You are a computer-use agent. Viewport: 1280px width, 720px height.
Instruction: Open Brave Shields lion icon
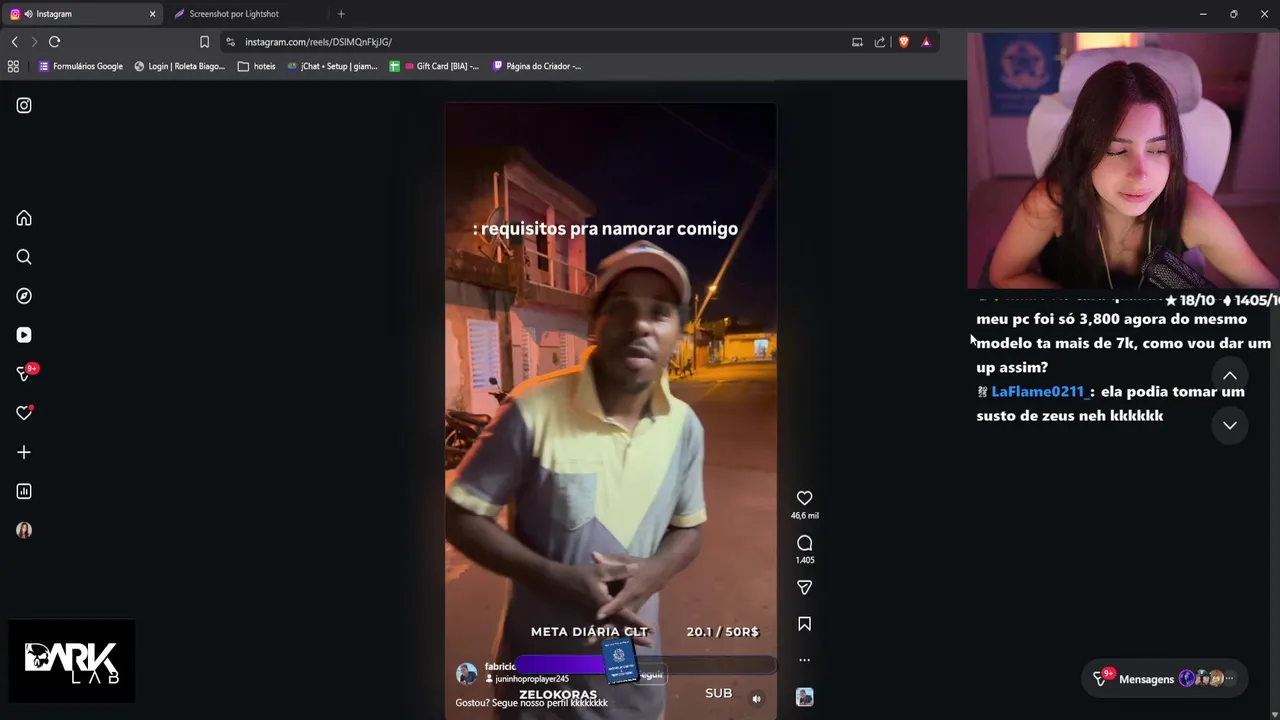(x=904, y=42)
